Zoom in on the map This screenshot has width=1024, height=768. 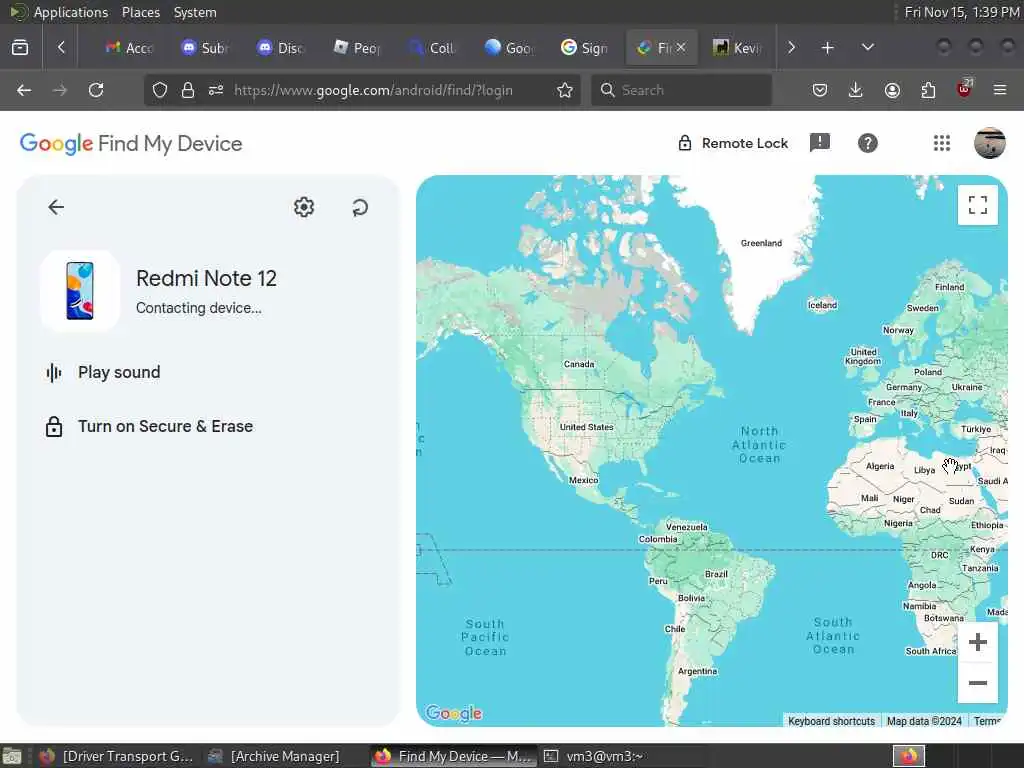(978, 643)
